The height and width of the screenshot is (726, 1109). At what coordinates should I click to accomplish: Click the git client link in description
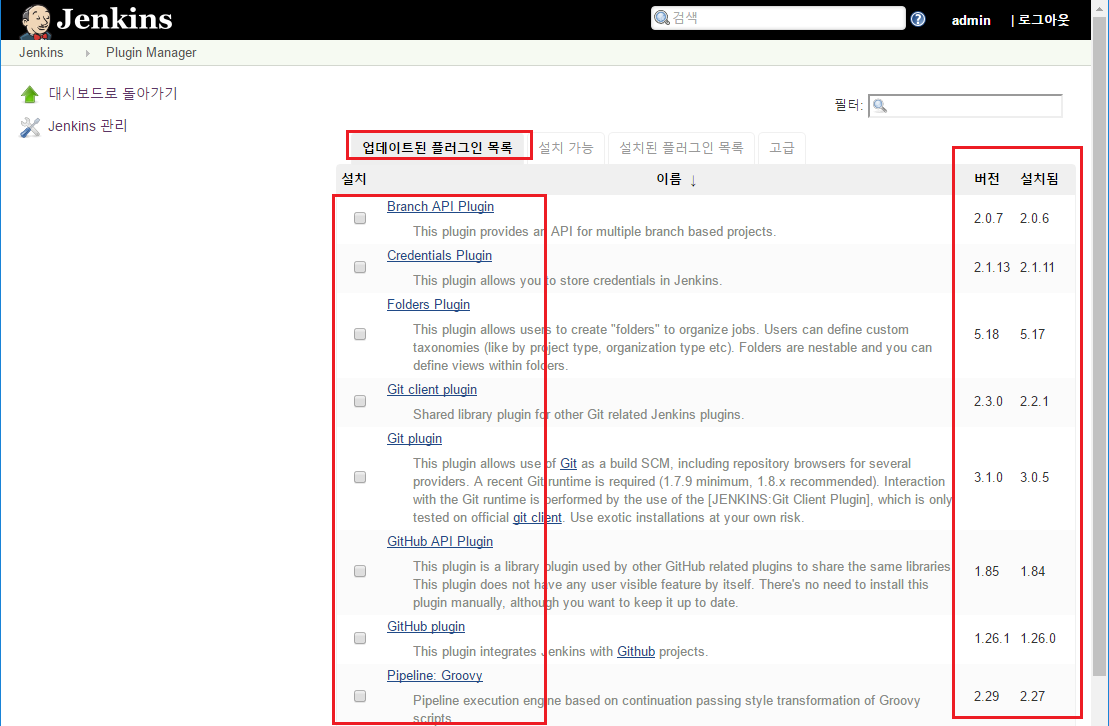537,517
